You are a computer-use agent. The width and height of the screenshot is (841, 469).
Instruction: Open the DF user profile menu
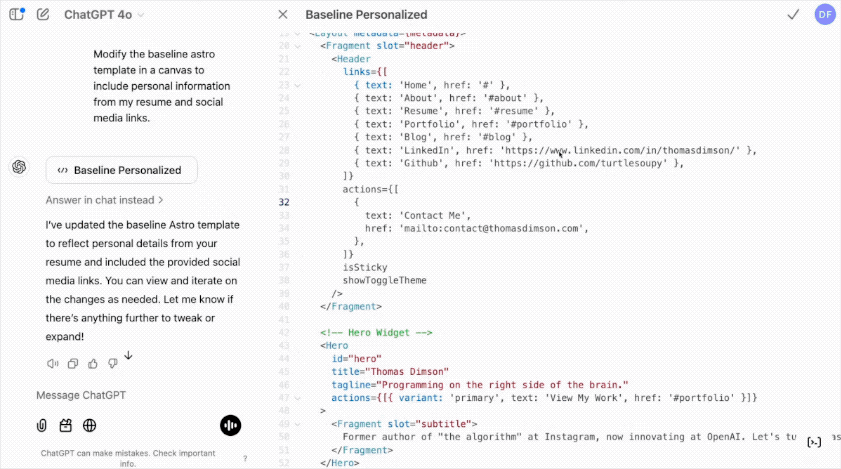(824, 15)
